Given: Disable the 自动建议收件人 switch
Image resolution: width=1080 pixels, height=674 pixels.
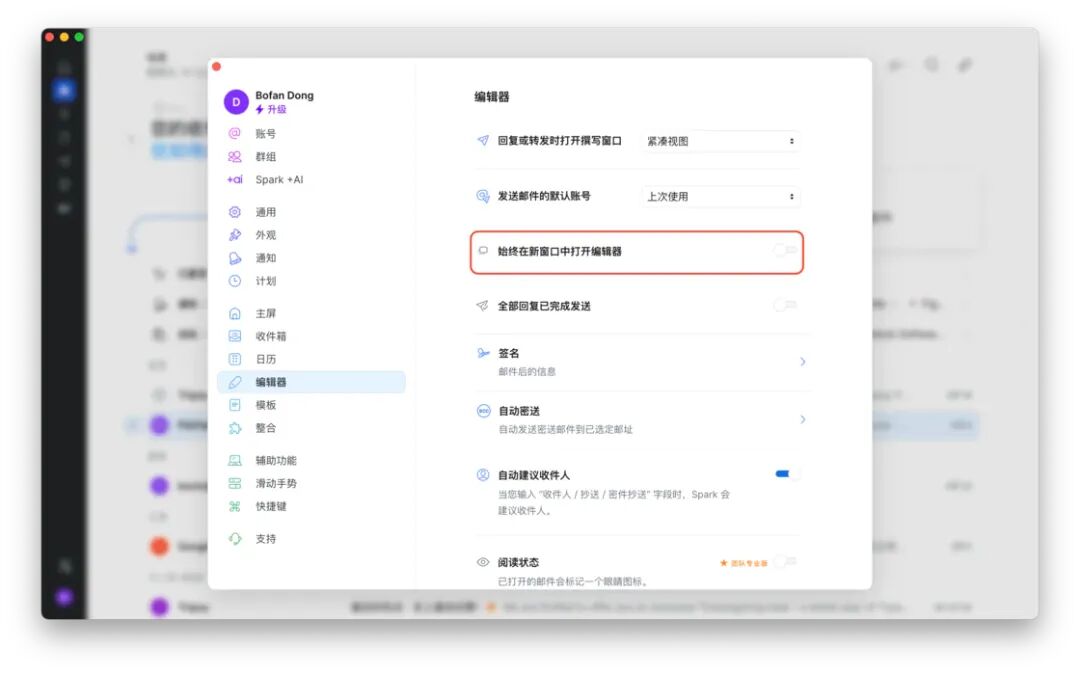Looking at the screenshot, I should (786, 474).
